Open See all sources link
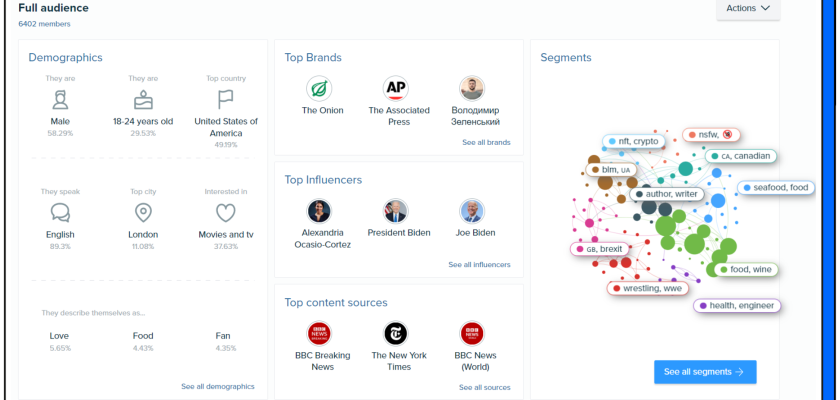Image resolution: width=840 pixels, height=400 pixels. pyautogui.click(x=485, y=387)
